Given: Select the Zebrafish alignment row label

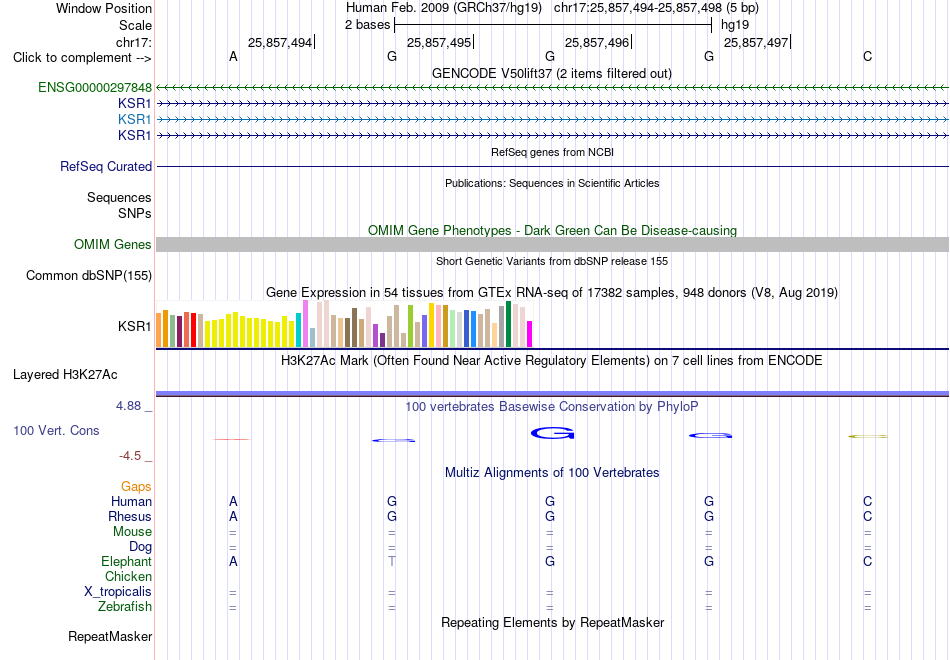Looking at the screenshot, I should click(125, 607).
